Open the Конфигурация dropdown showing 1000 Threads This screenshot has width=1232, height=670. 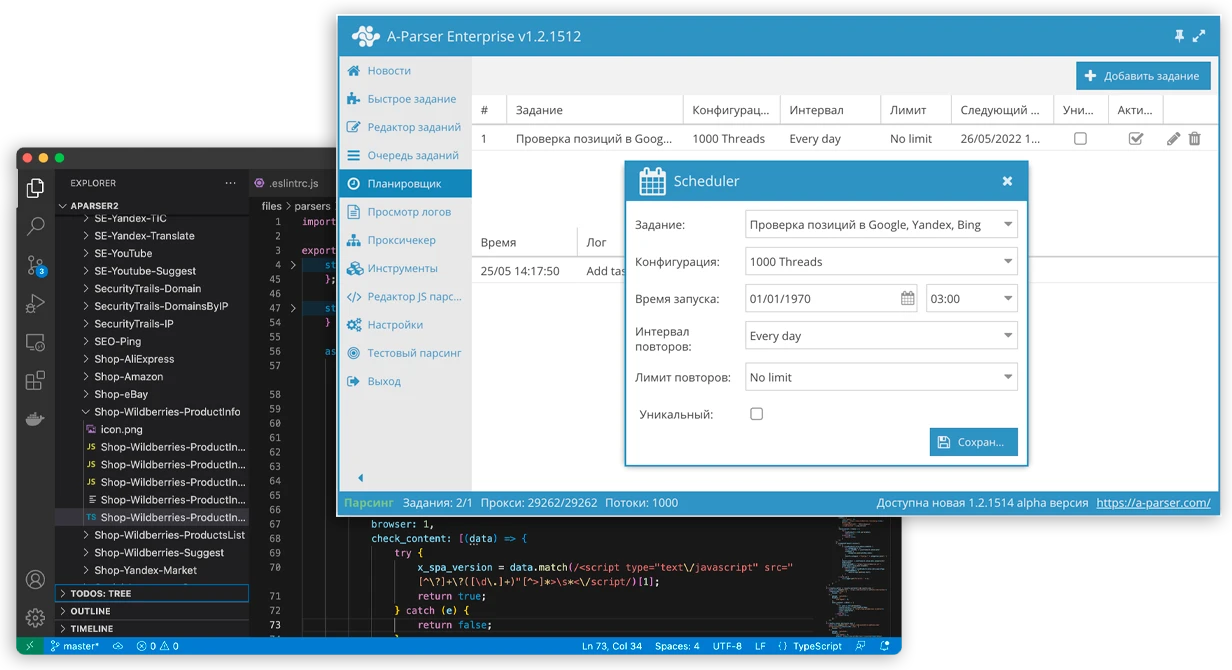coord(881,262)
